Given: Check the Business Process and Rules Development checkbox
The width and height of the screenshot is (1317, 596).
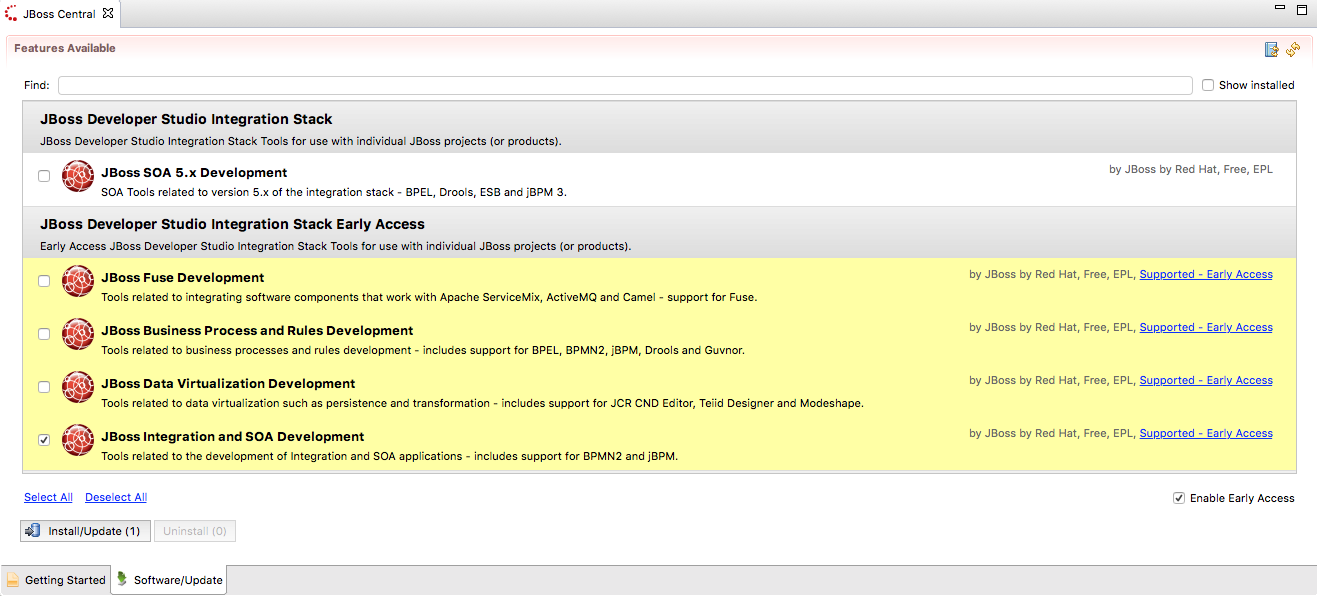Looking at the screenshot, I should tap(44, 334).
